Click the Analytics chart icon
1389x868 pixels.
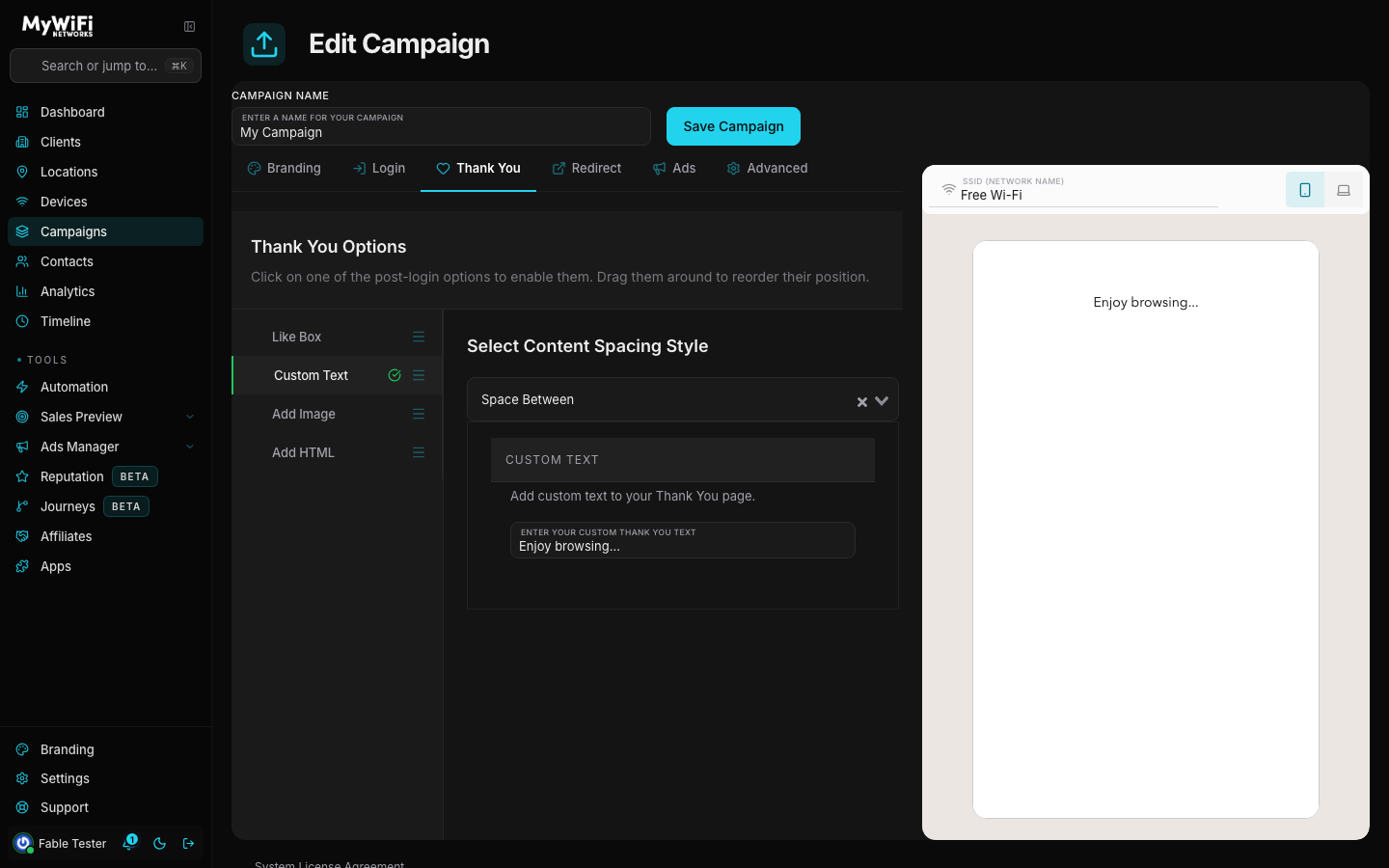click(x=22, y=291)
